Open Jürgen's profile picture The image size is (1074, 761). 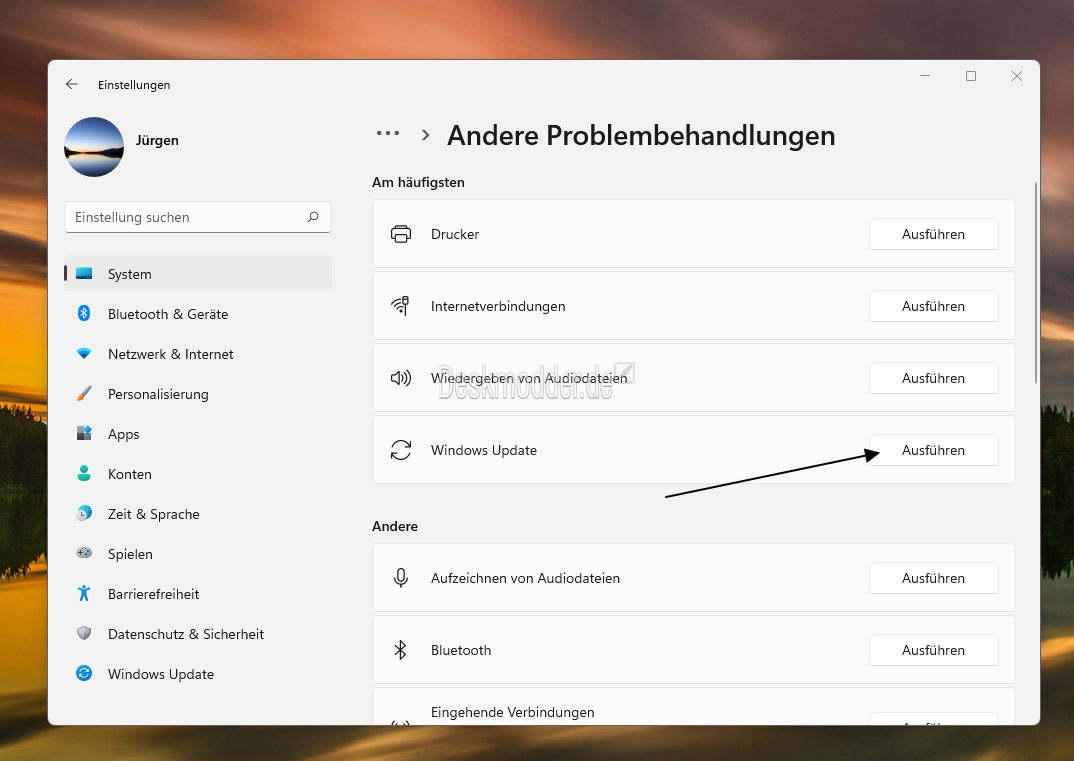coord(94,147)
